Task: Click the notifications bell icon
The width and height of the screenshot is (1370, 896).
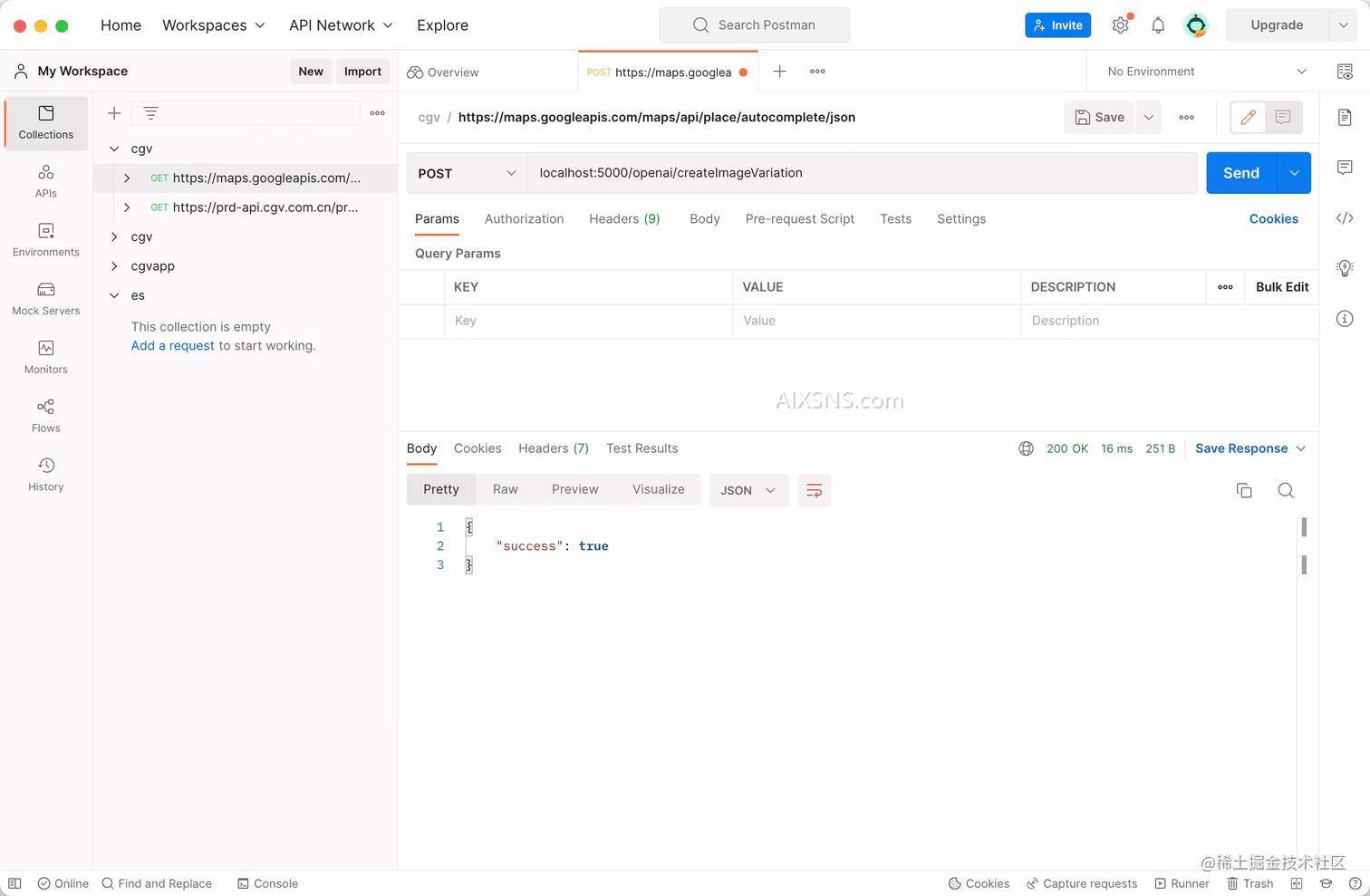Action: pos(1158,25)
